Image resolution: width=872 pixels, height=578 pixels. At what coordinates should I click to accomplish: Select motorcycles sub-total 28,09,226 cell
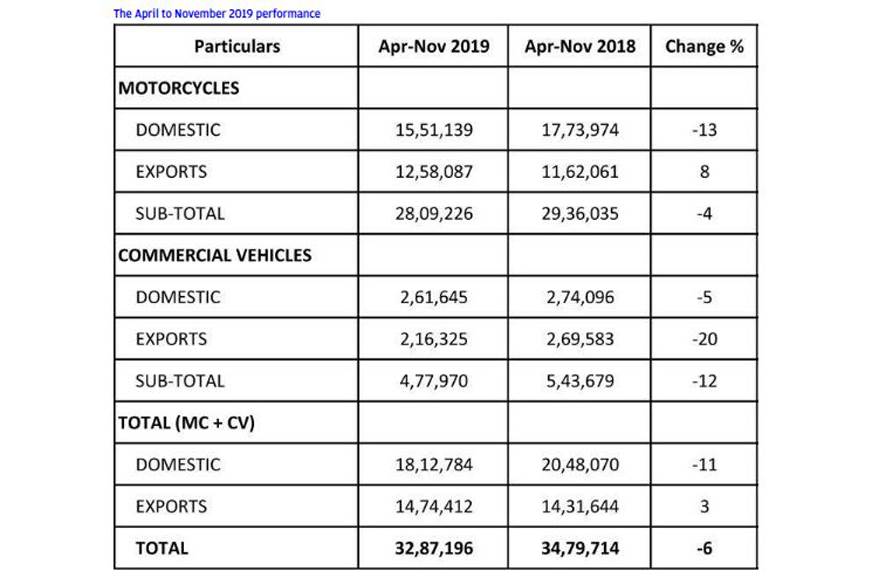[x=434, y=214]
